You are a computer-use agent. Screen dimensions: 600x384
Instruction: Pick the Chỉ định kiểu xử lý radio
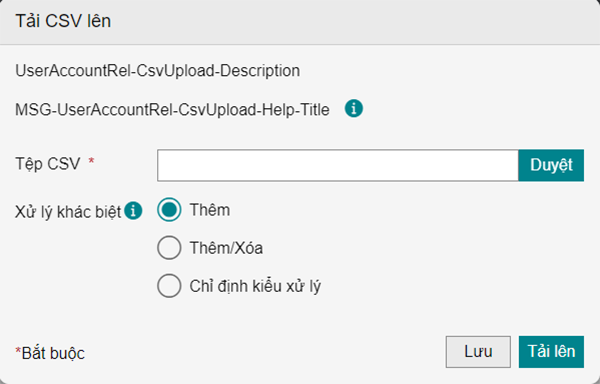tap(169, 286)
